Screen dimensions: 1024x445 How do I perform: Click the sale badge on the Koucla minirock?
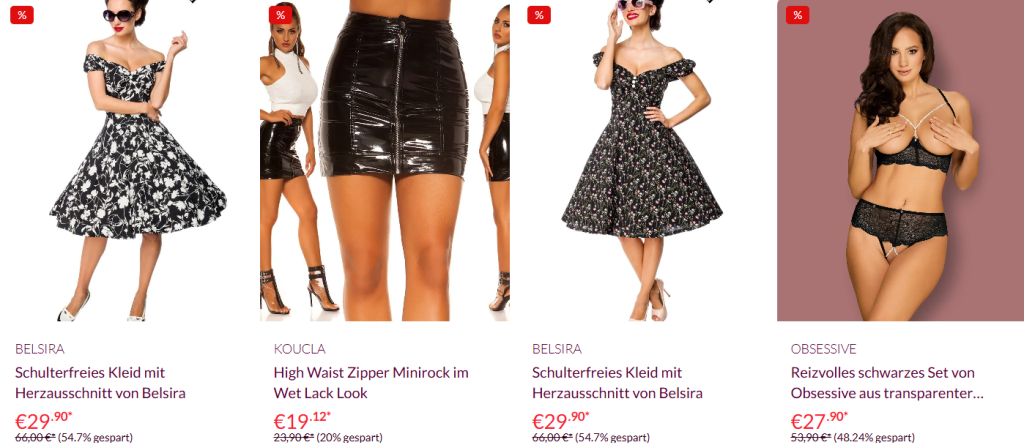point(281,15)
